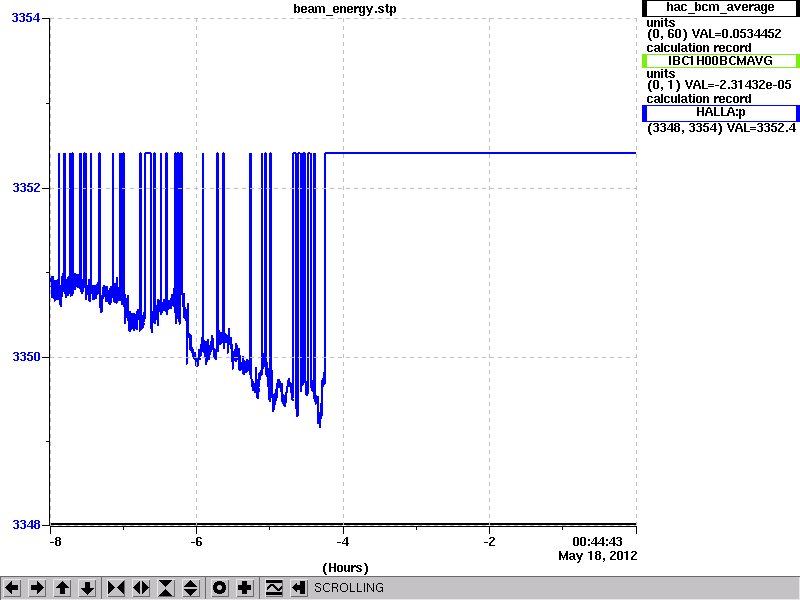The width and height of the screenshot is (800, 600).
Task: Shift the plot down with the down-arrow button
Action: [x=87, y=588]
